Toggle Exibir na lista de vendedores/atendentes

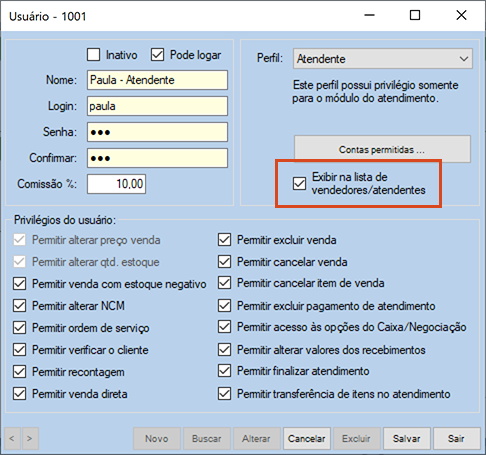[x=299, y=183]
